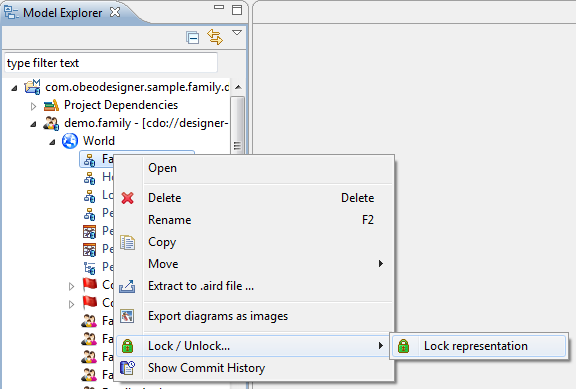Open the Model Explorer view menu triangle

point(237,33)
